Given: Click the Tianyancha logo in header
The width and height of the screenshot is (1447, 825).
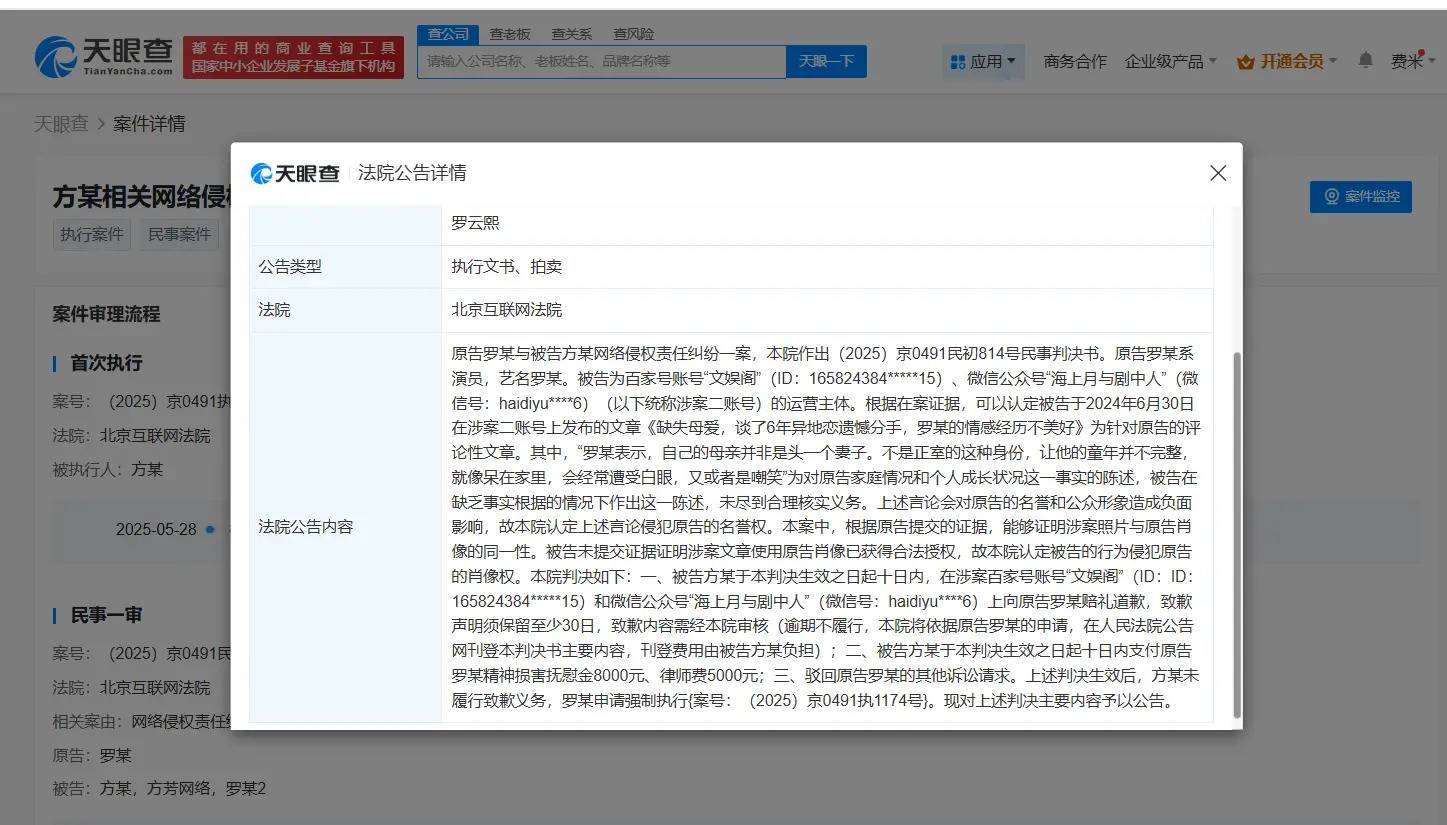Looking at the screenshot, I should point(104,57).
